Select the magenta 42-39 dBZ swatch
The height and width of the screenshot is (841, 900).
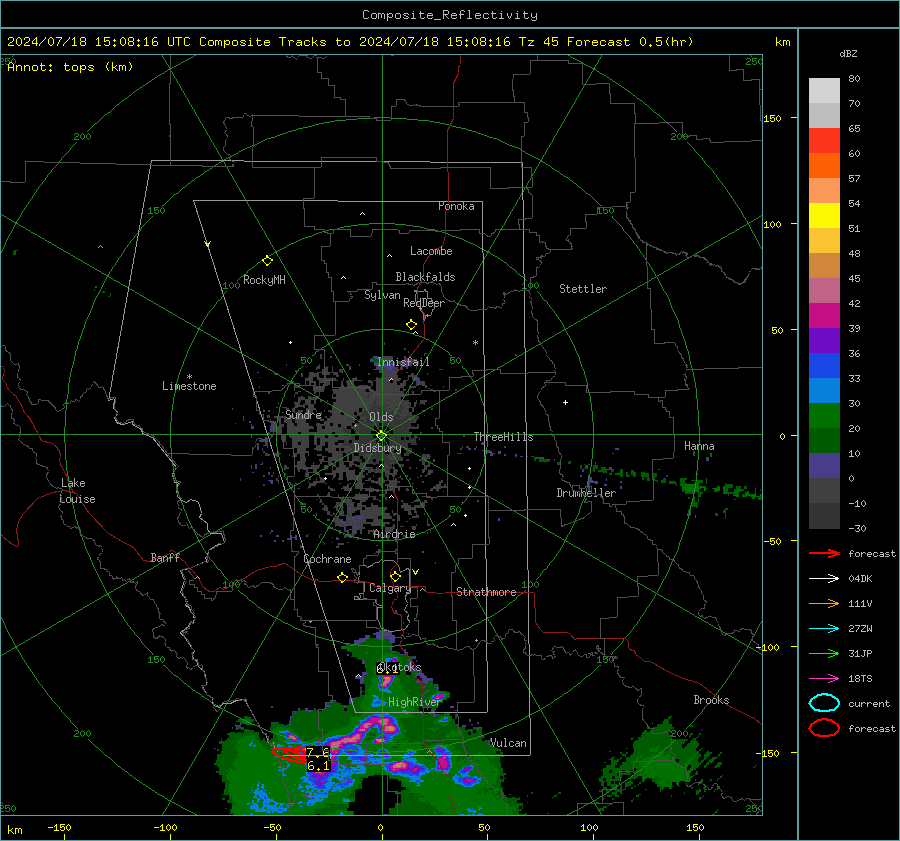824,316
